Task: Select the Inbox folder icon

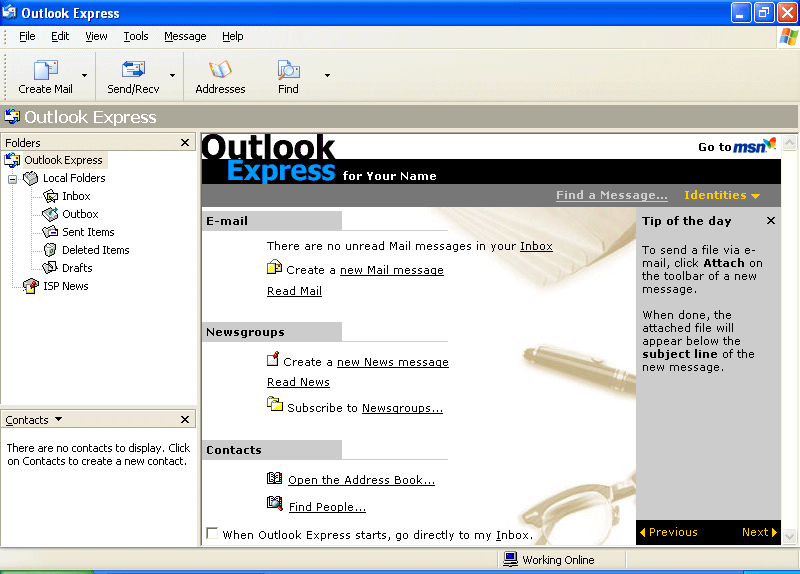Action: click(51, 196)
